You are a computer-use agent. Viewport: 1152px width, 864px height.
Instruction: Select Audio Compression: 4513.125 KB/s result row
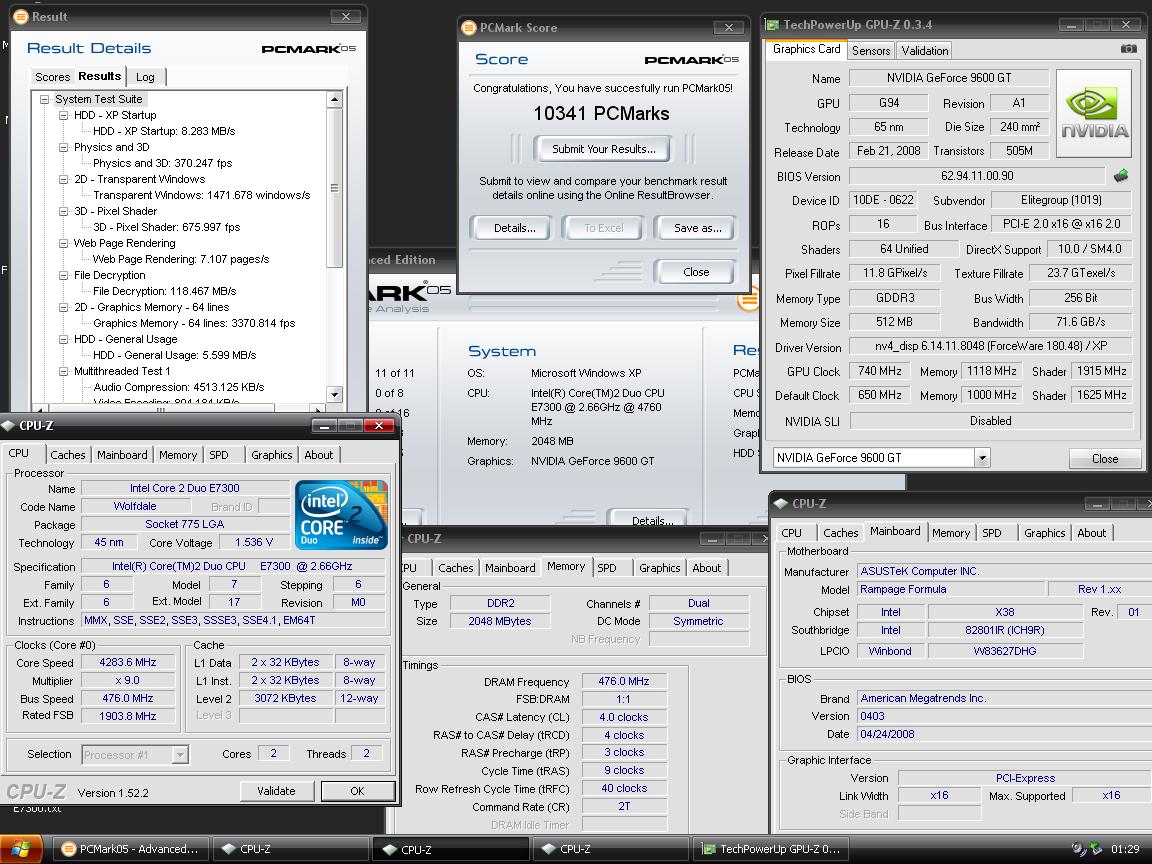pyautogui.click(x=179, y=387)
